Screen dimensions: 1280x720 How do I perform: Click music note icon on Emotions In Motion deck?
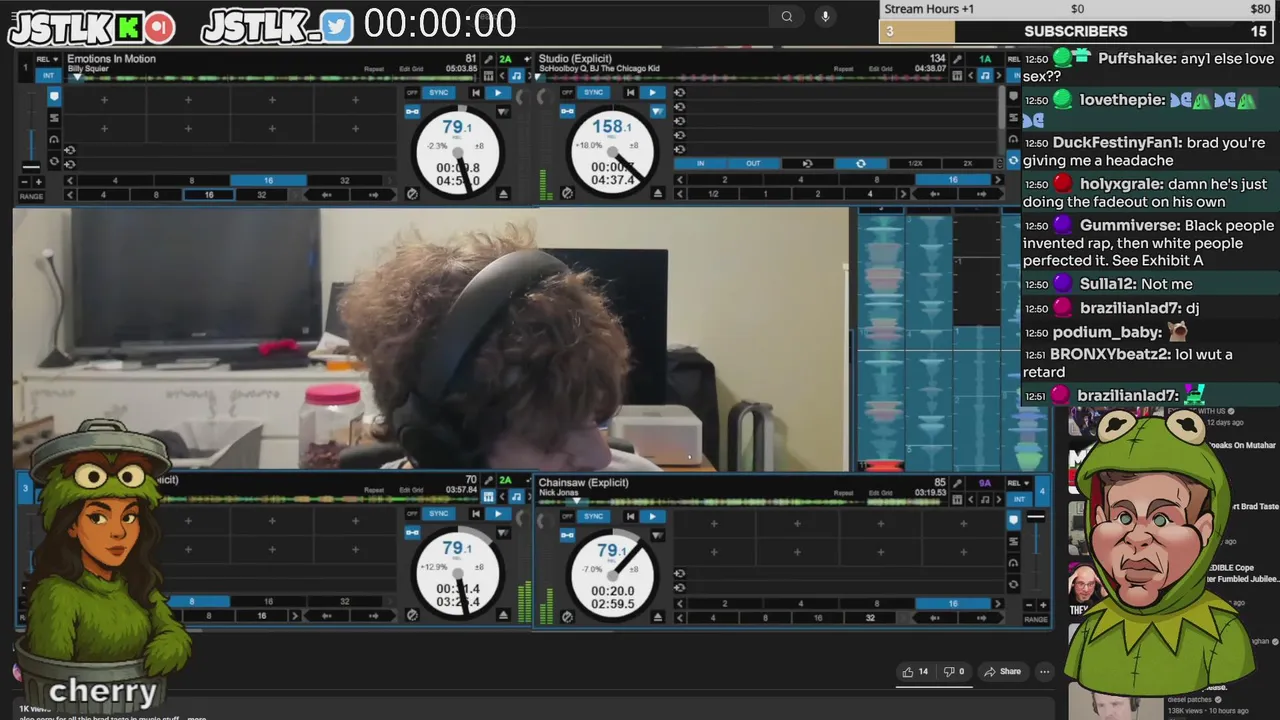516,75
